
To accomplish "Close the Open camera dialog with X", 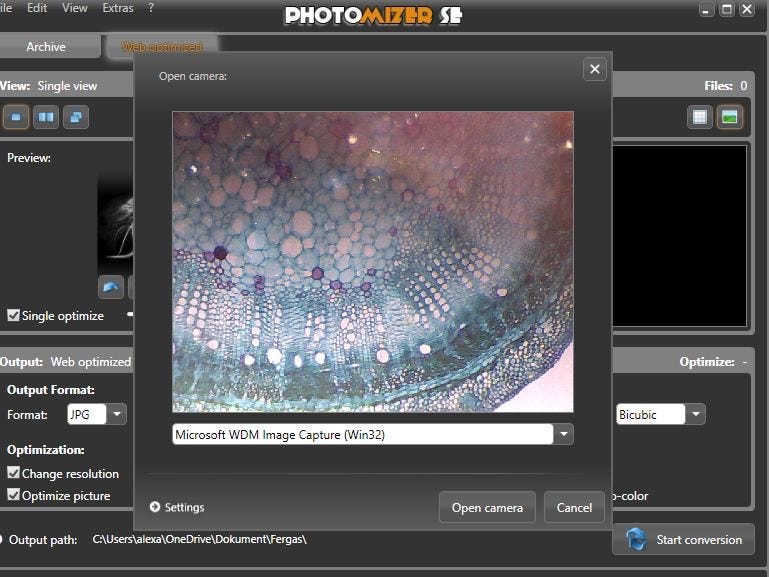I will (595, 69).
